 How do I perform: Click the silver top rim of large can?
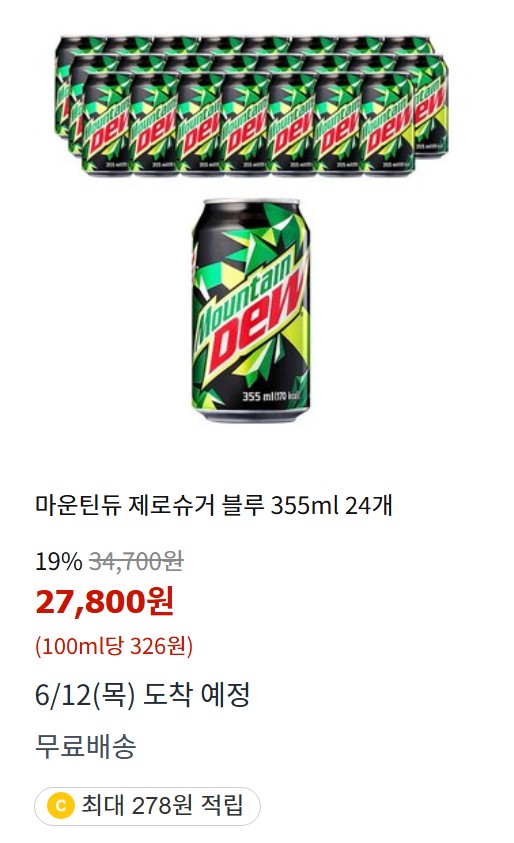(x=251, y=202)
